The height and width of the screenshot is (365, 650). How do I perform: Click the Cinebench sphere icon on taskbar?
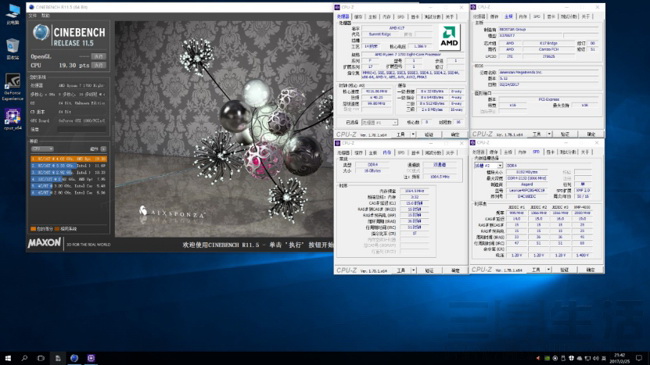coord(74,358)
